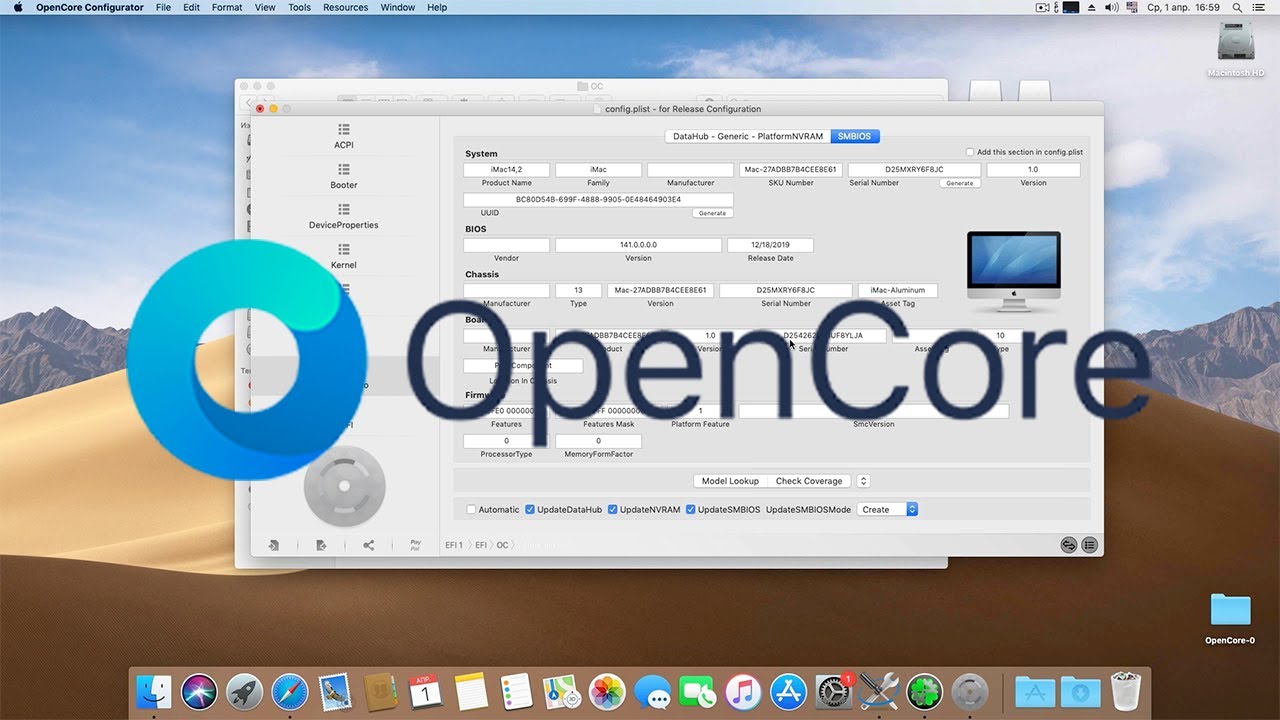Screen dimensions: 1280x720
Task: Generate a new UUID
Action: tap(712, 213)
